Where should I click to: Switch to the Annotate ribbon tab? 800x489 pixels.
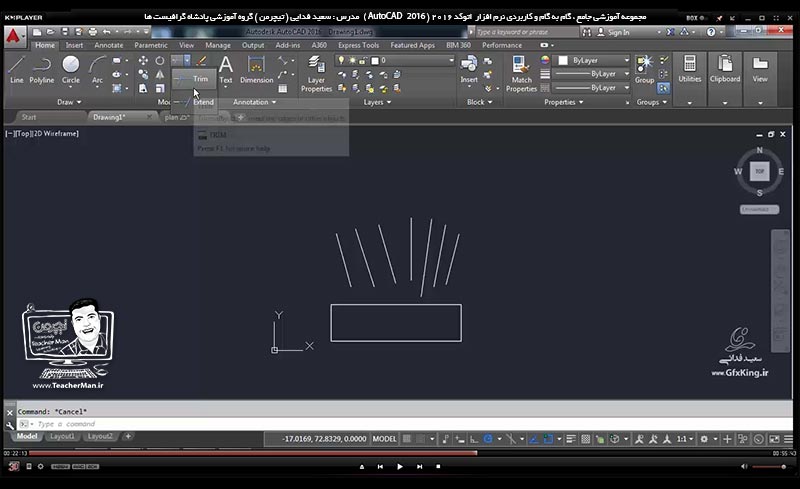coord(109,45)
